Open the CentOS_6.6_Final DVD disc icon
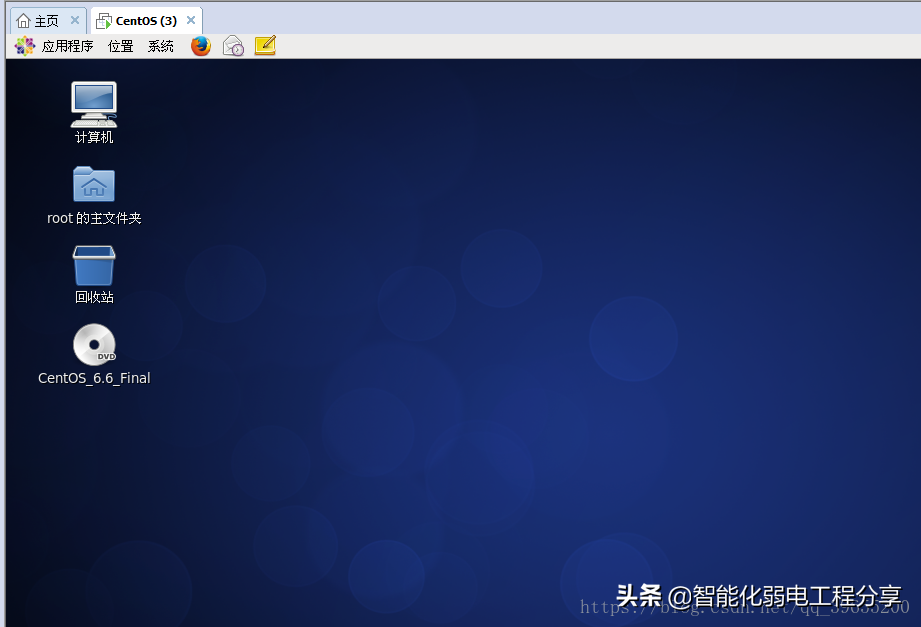The width and height of the screenshot is (921, 627). pyautogui.click(x=93, y=344)
